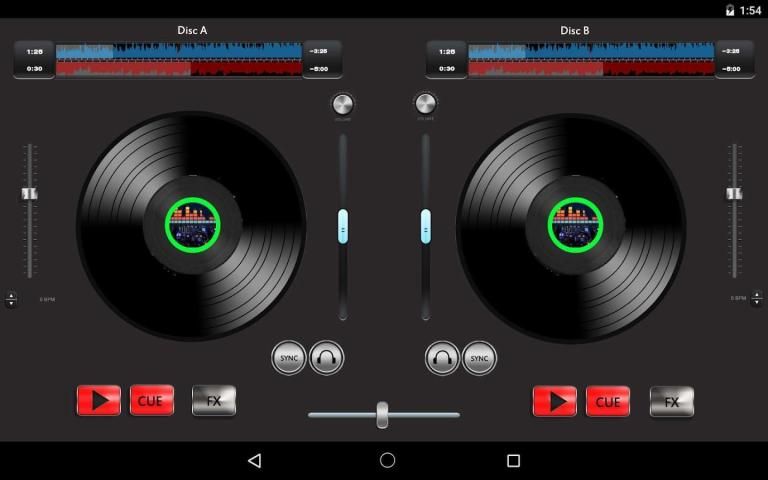Enable headphone monitoring for left deck
The image size is (768, 480).
tap(327, 357)
